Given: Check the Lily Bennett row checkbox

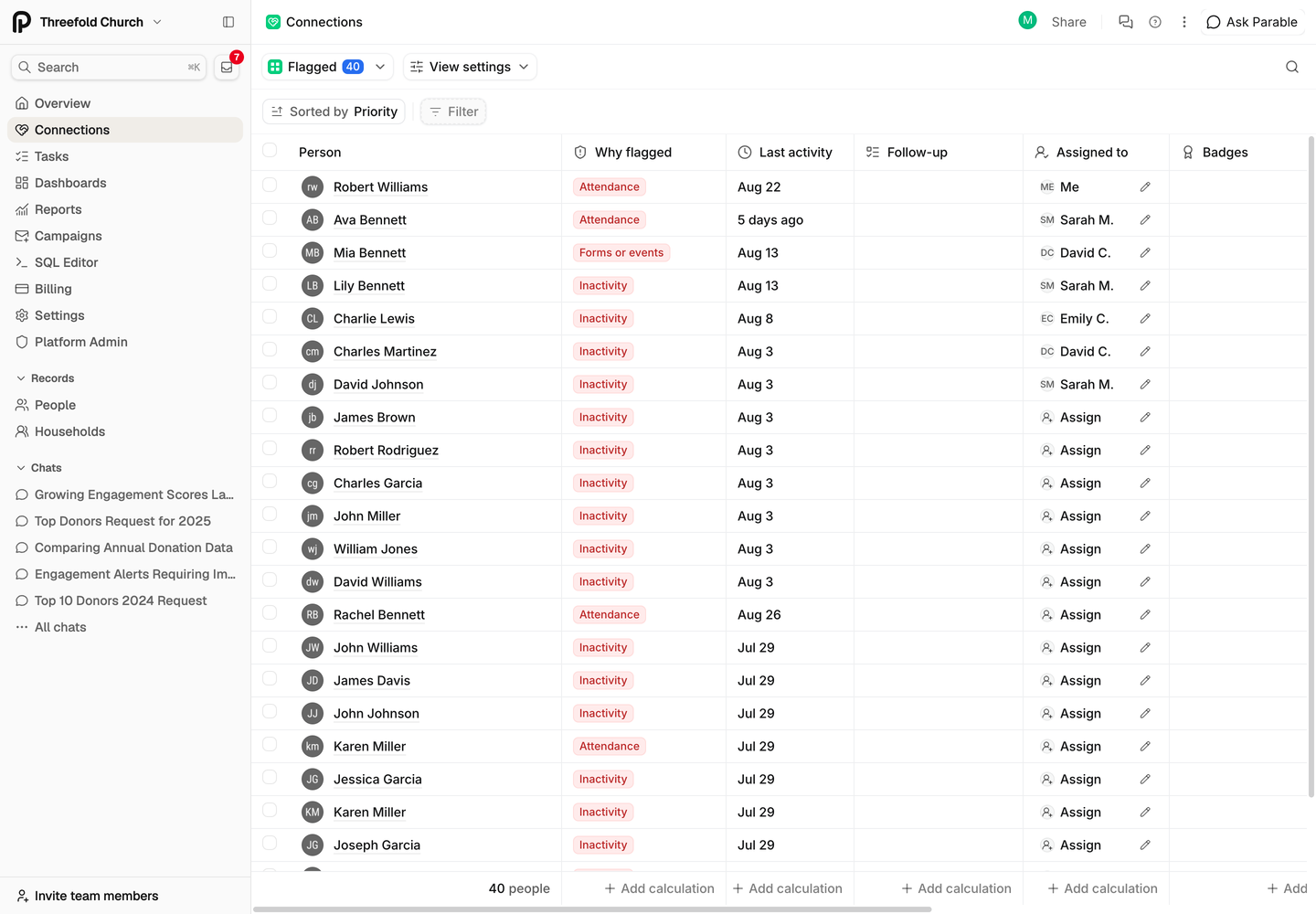Looking at the screenshot, I should click(270, 283).
